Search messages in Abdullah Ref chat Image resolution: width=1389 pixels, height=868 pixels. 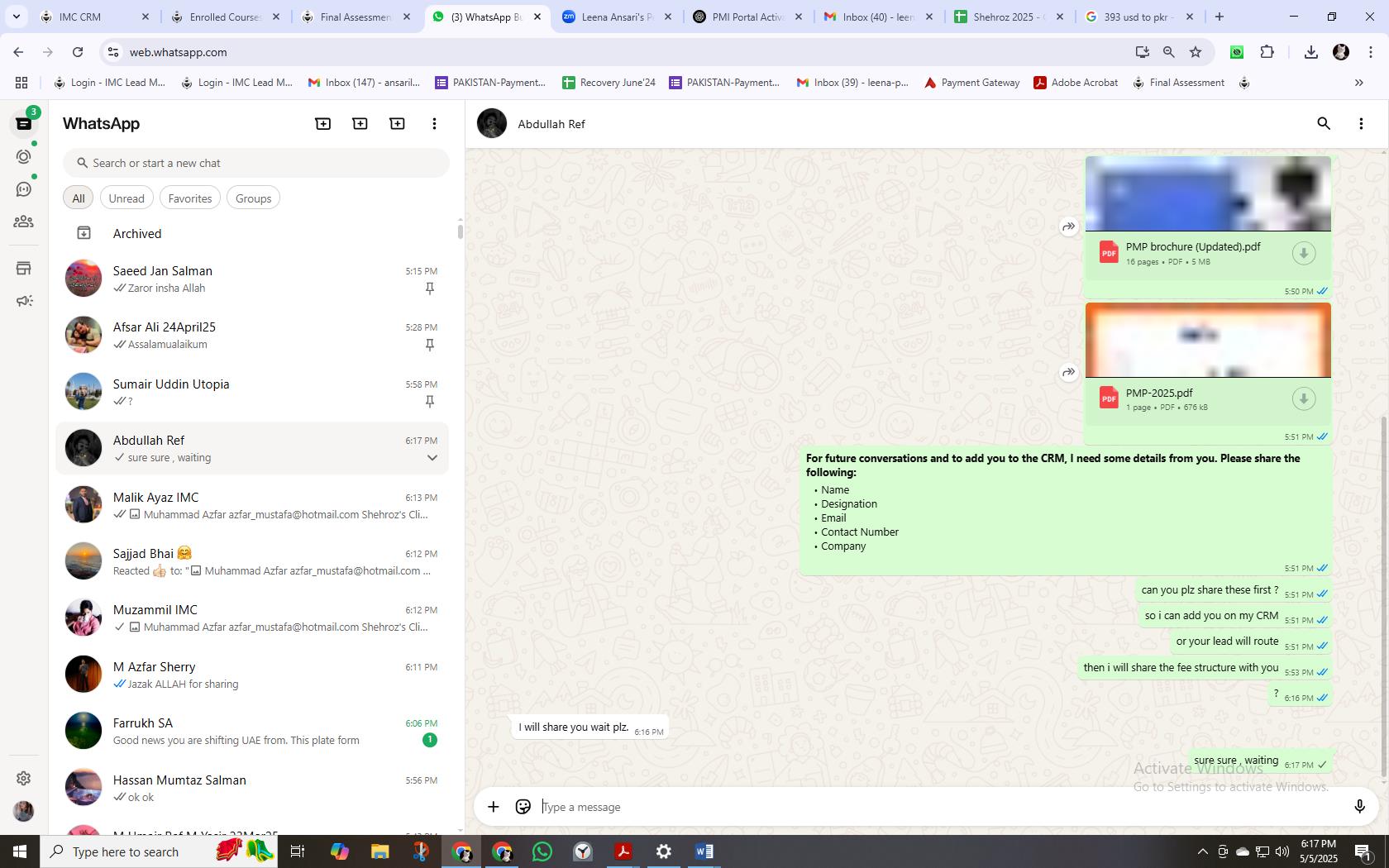1324,123
